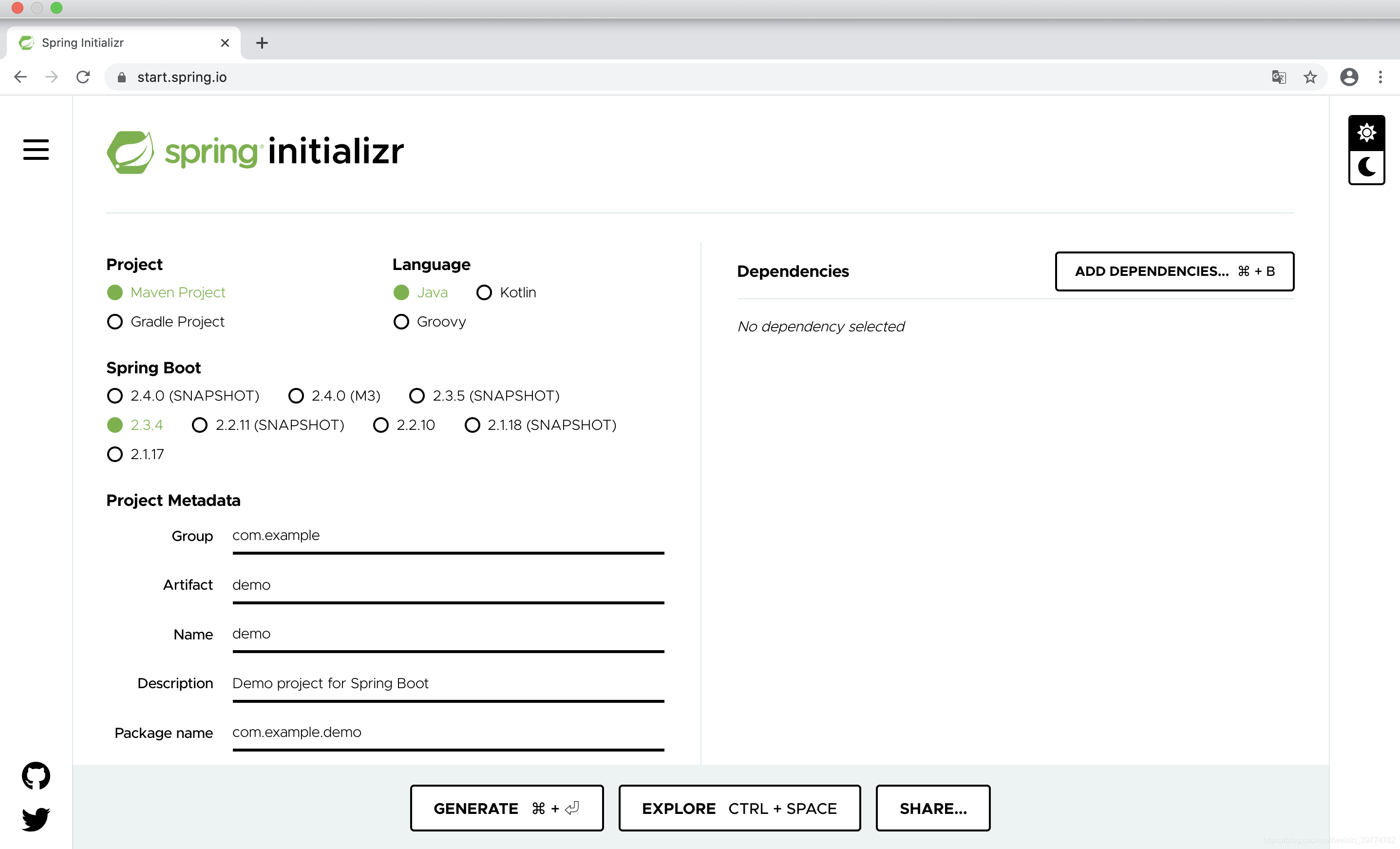Switch to light theme sun icon
The height and width of the screenshot is (849, 1400).
(1366, 133)
